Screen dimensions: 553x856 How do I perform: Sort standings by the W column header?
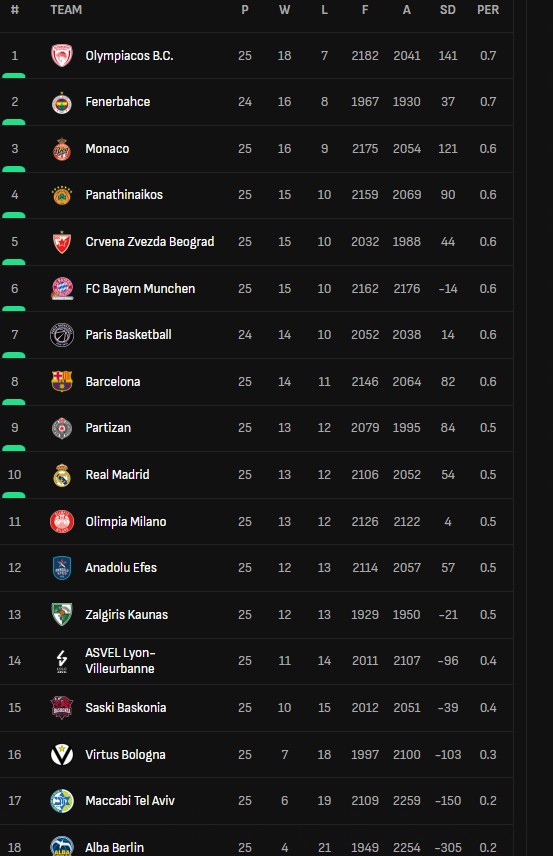[284, 10]
